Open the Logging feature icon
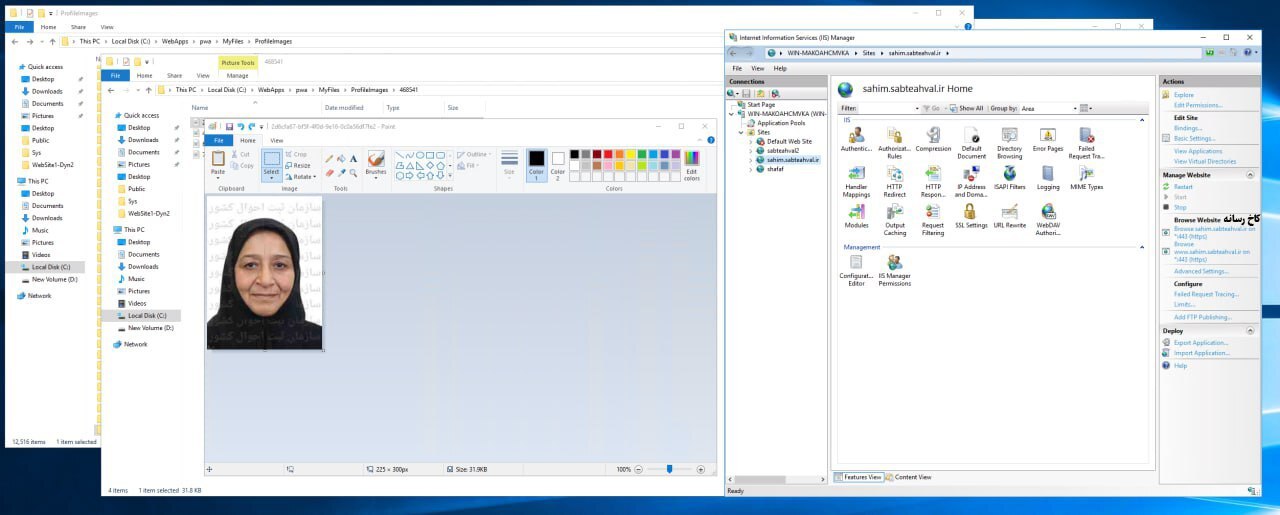 point(1048,179)
